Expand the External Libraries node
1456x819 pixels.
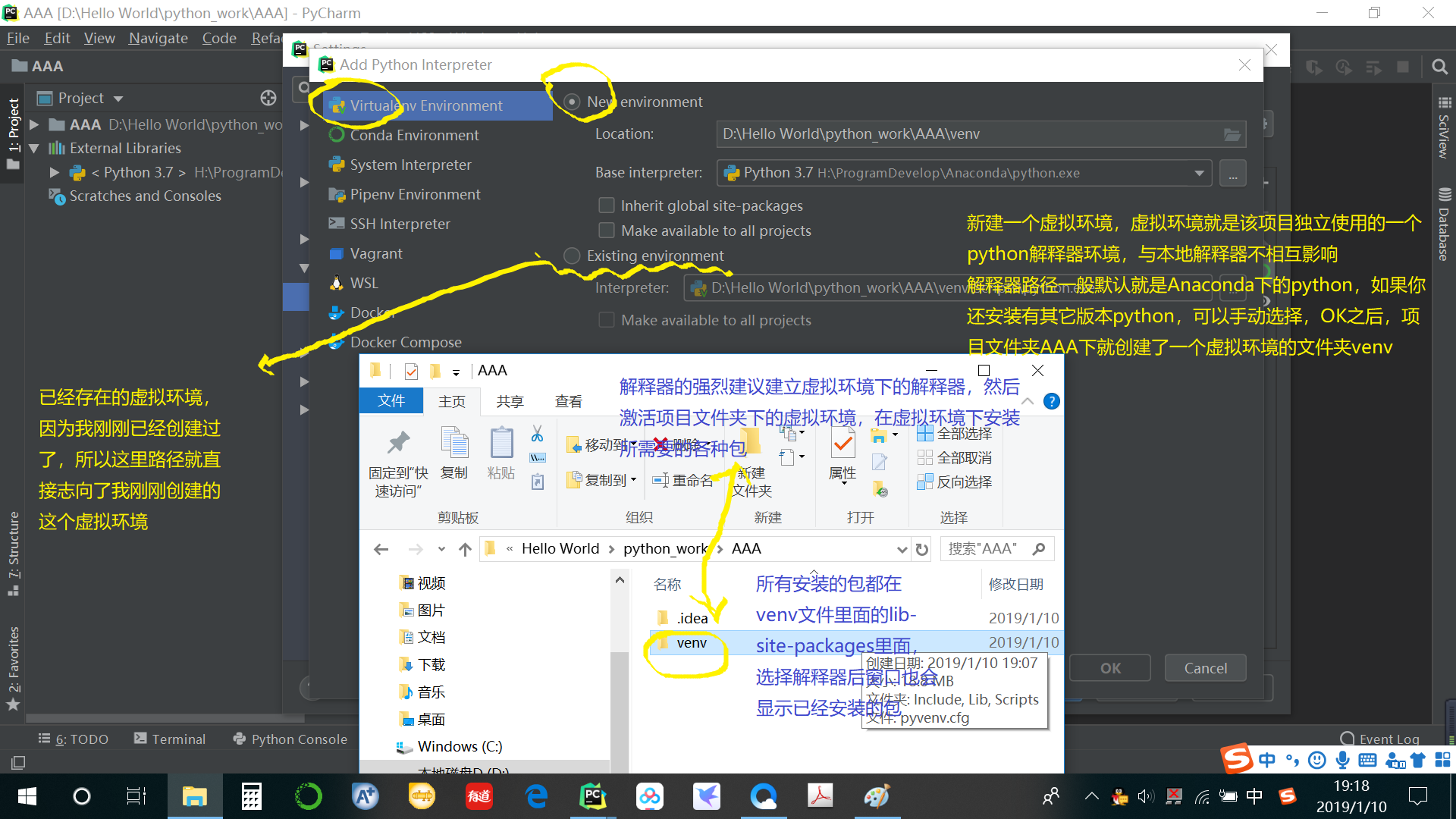[x=35, y=148]
